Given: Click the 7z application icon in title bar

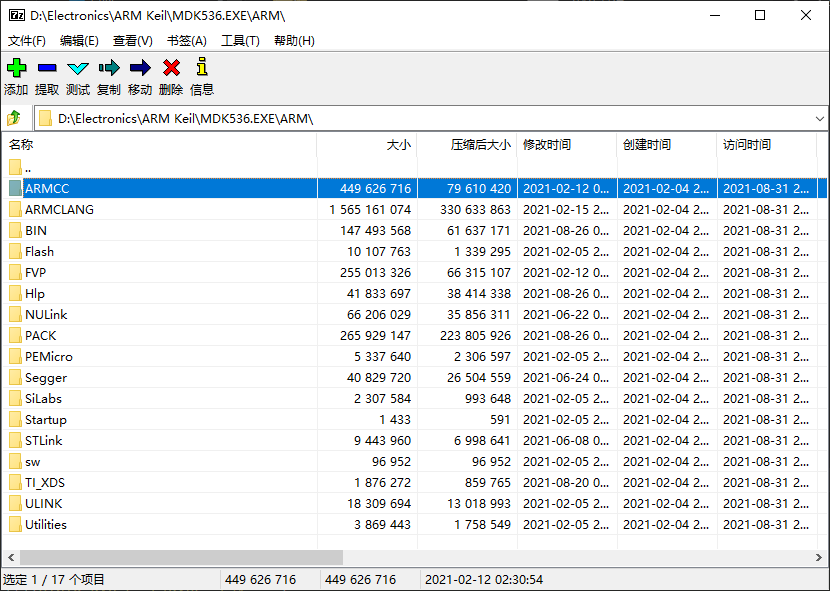Looking at the screenshot, I should [x=16, y=15].
